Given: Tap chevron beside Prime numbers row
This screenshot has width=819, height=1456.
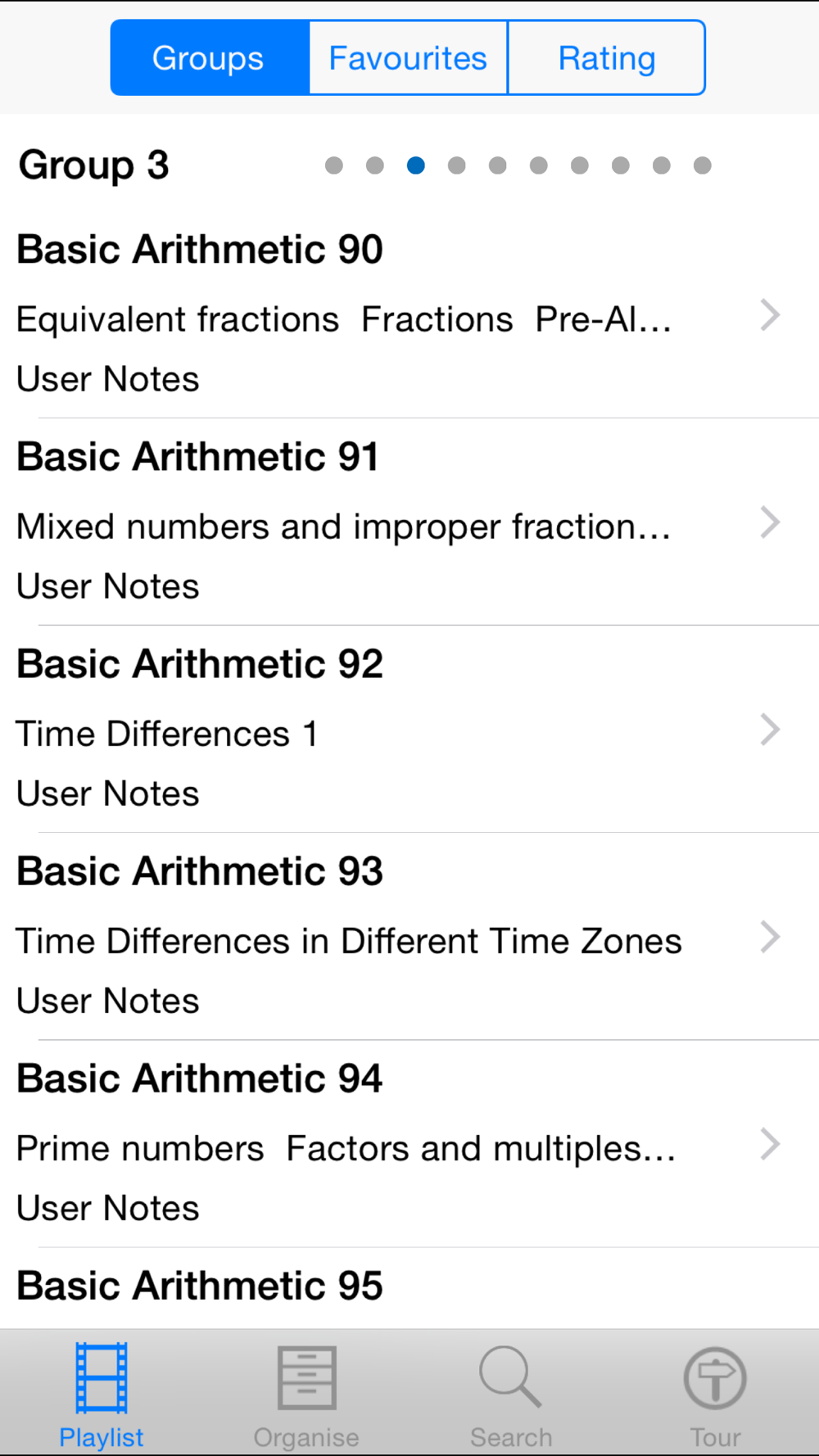Looking at the screenshot, I should tap(770, 1144).
